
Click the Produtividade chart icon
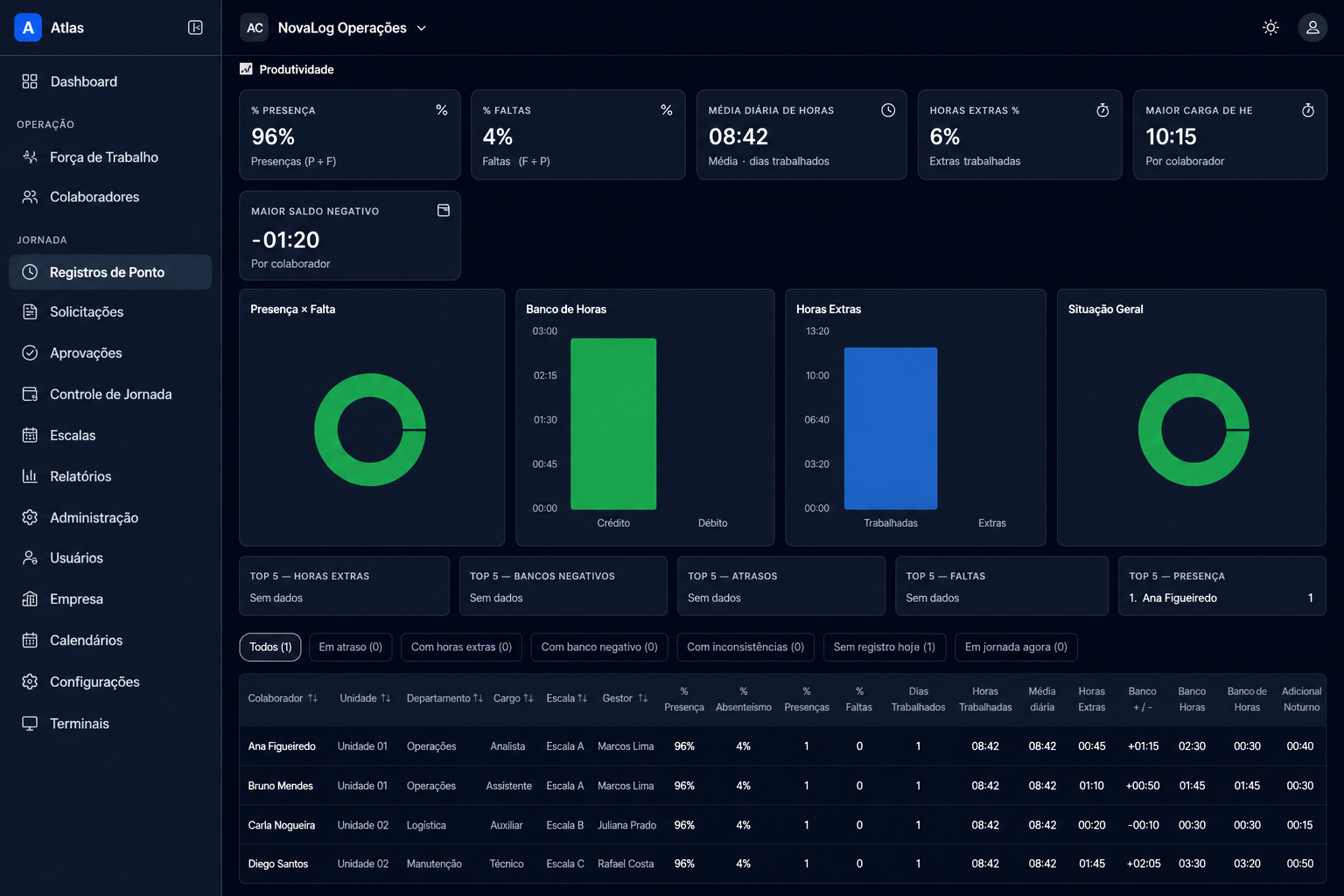[246, 69]
